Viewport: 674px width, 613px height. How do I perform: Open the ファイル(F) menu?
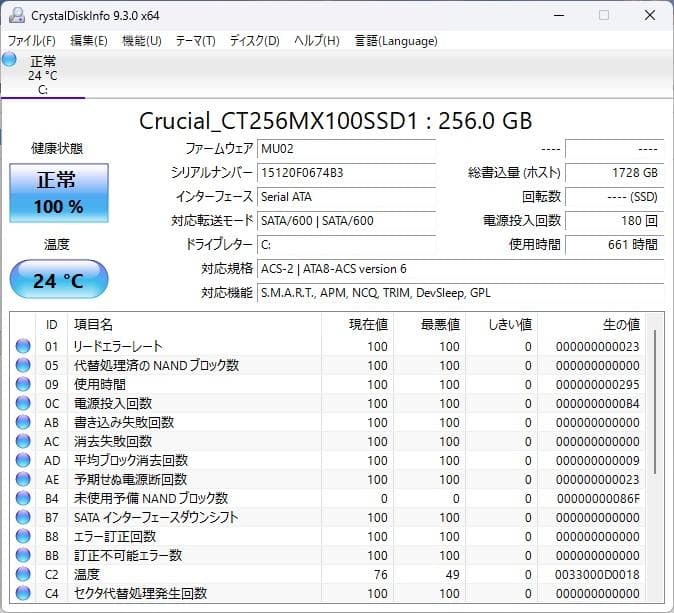(32, 41)
